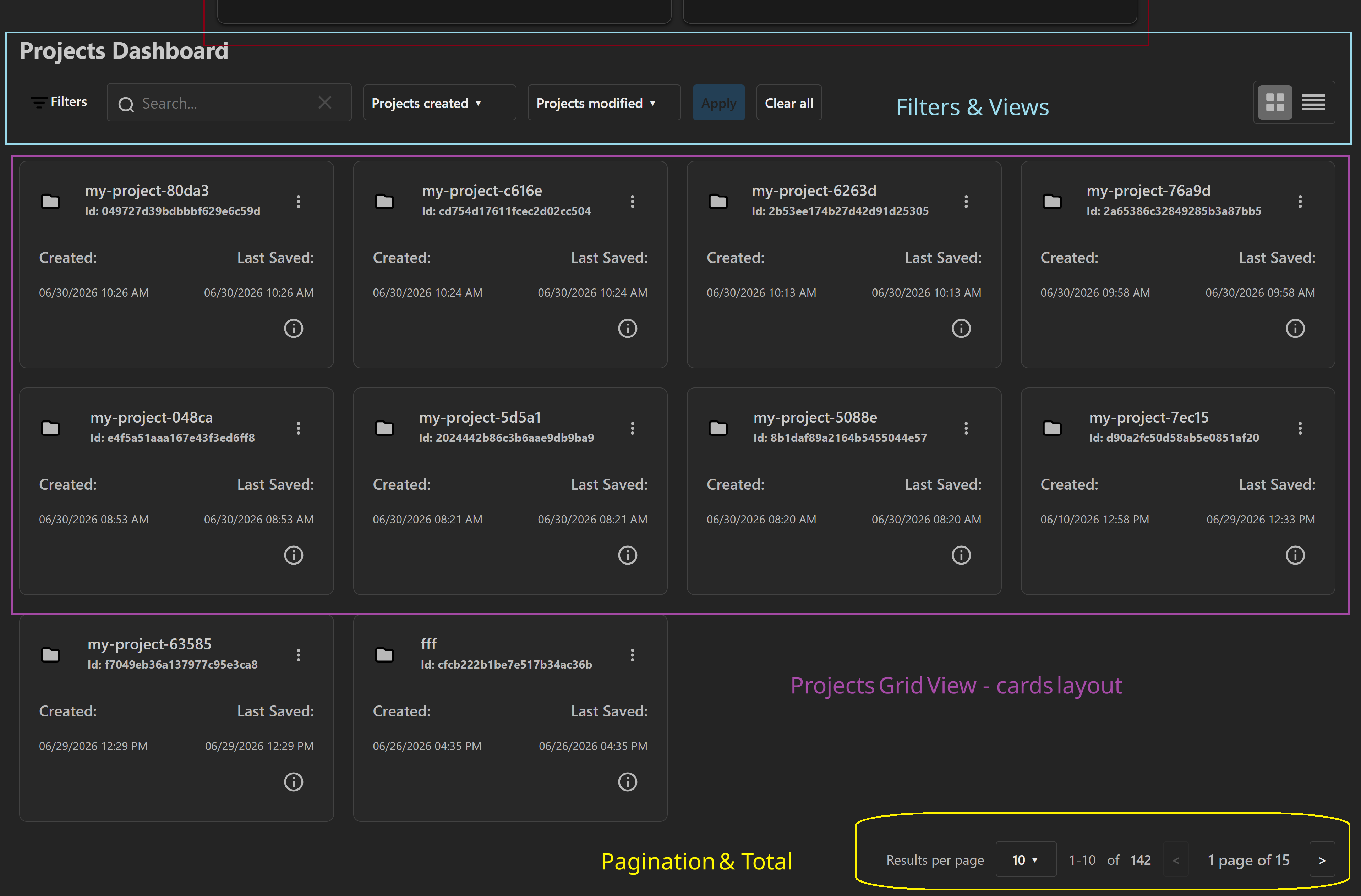Clear the search field with X
The width and height of the screenshot is (1361, 896).
[x=325, y=102]
